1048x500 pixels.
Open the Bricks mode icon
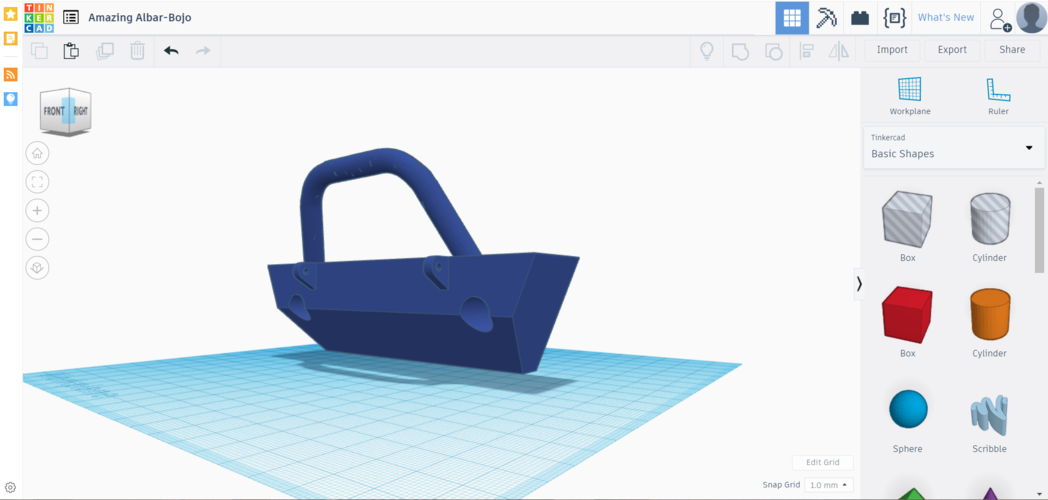click(860, 18)
